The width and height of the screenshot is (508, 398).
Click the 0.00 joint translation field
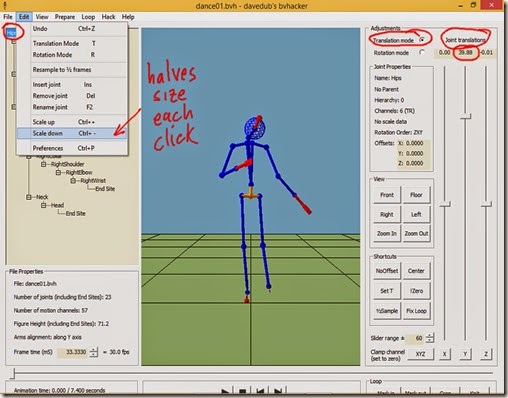444,53
